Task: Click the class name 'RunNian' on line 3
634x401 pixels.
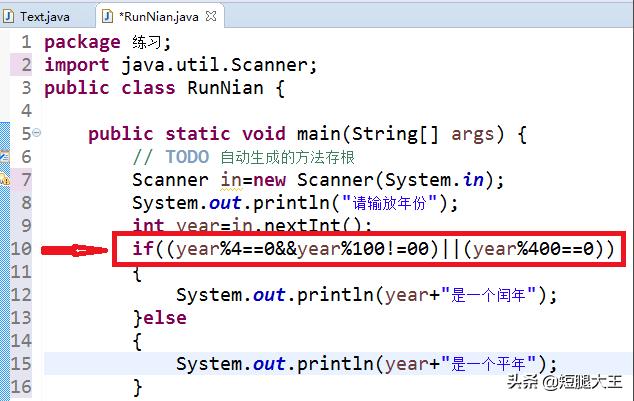Action: pyautogui.click(x=225, y=88)
